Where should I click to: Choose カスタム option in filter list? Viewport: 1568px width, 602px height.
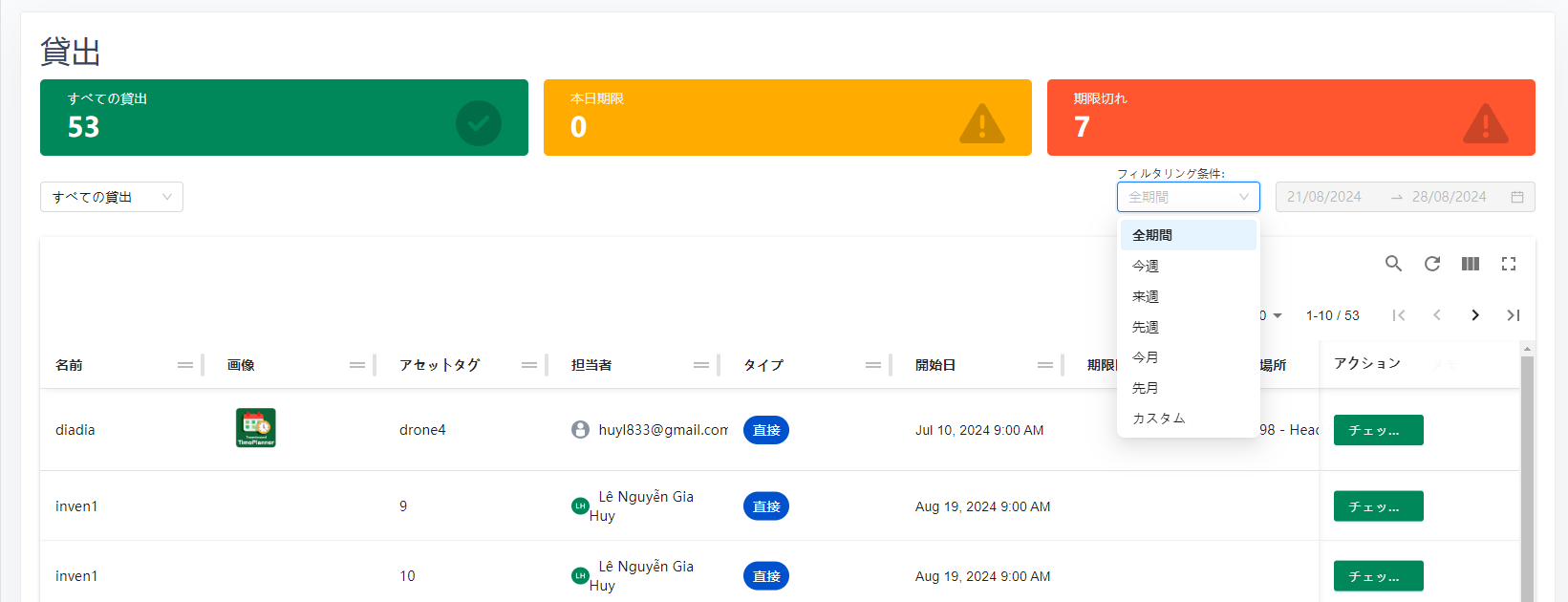[x=1158, y=419]
